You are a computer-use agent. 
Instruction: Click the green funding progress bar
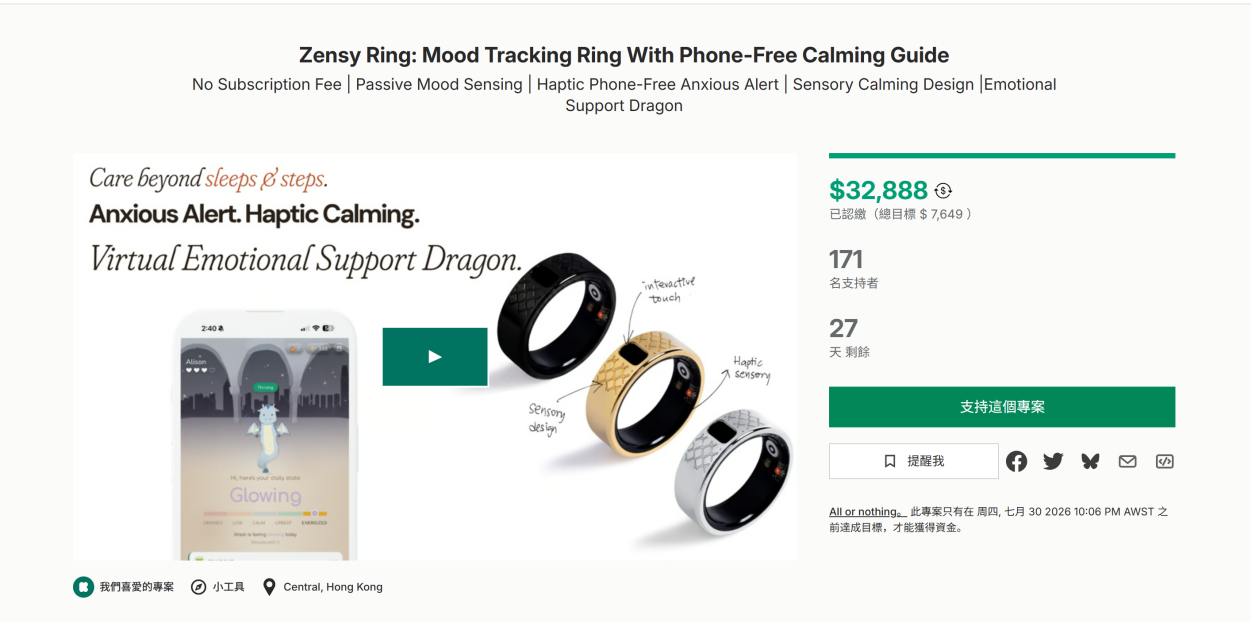coord(1002,156)
